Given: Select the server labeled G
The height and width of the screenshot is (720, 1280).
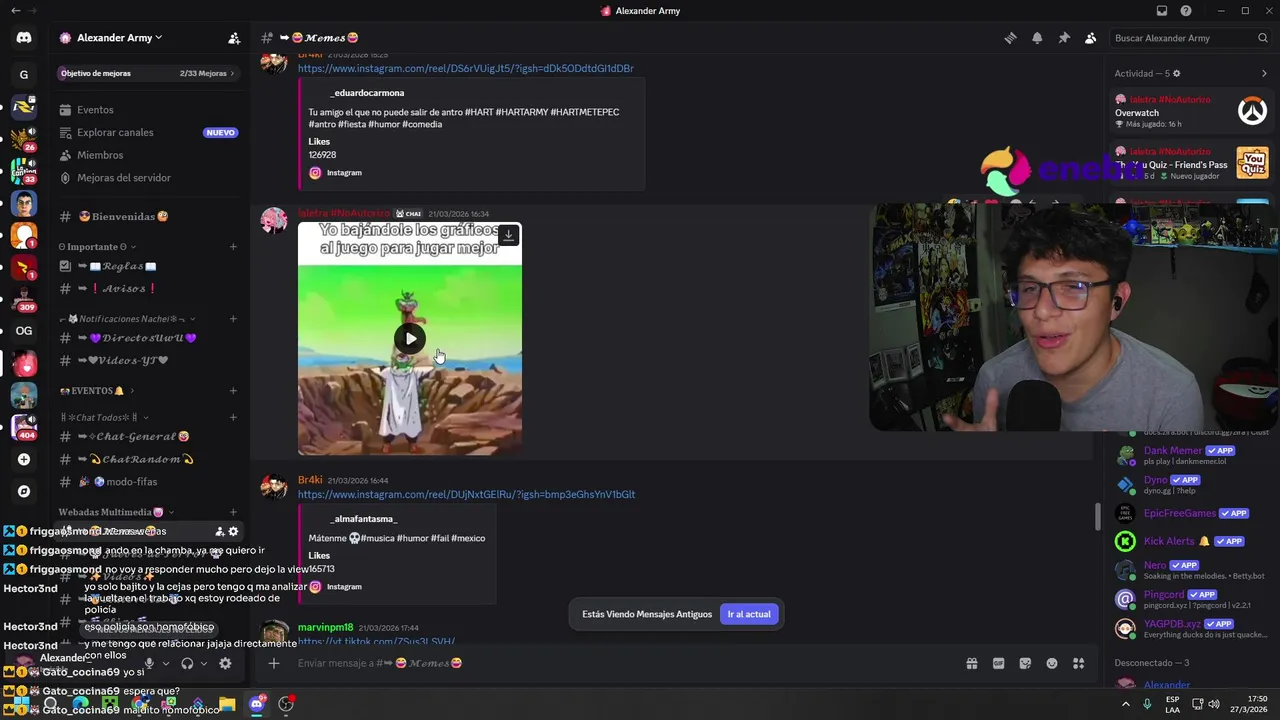Looking at the screenshot, I should click(x=24, y=74).
